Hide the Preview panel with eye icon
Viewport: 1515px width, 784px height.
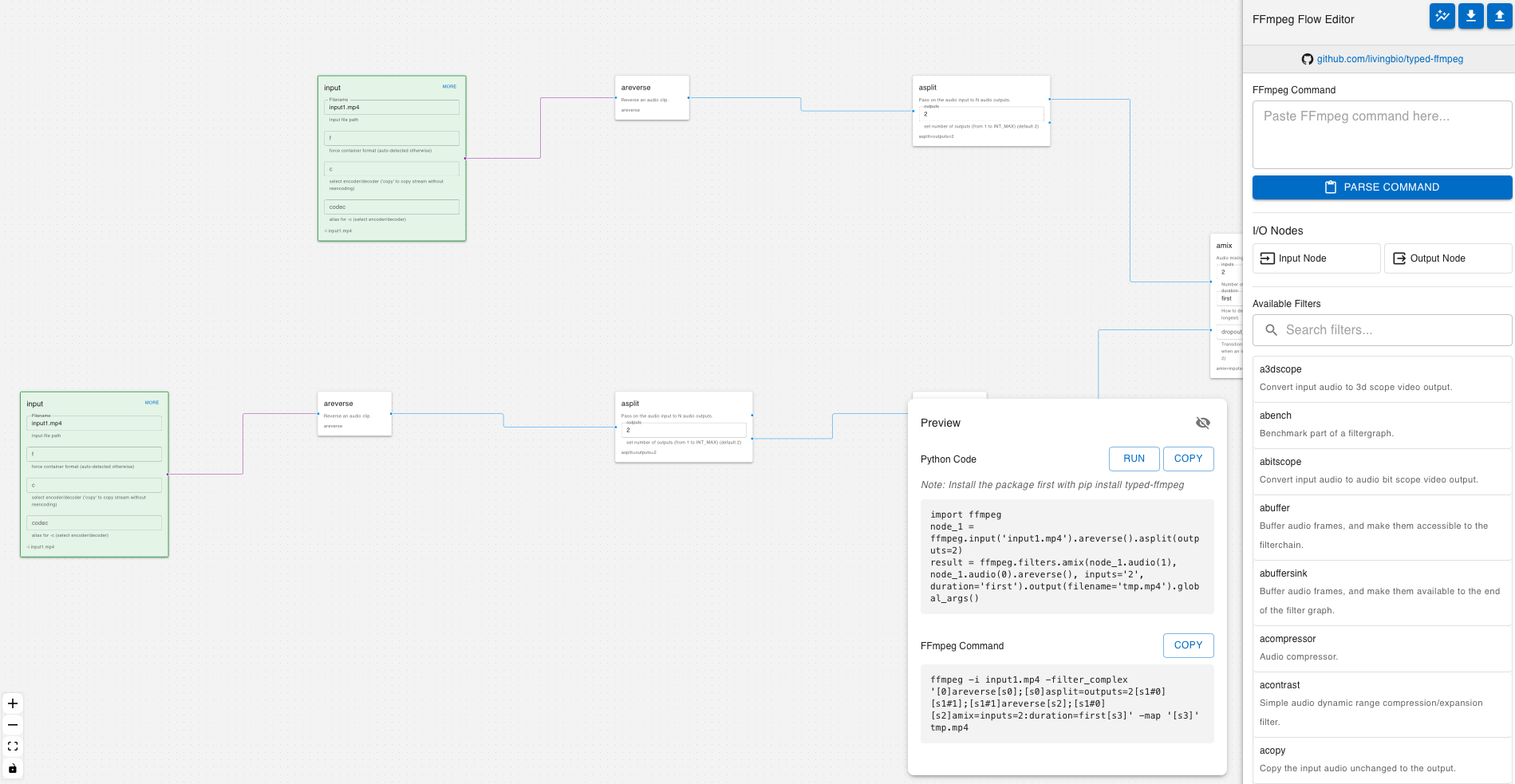[1203, 423]
